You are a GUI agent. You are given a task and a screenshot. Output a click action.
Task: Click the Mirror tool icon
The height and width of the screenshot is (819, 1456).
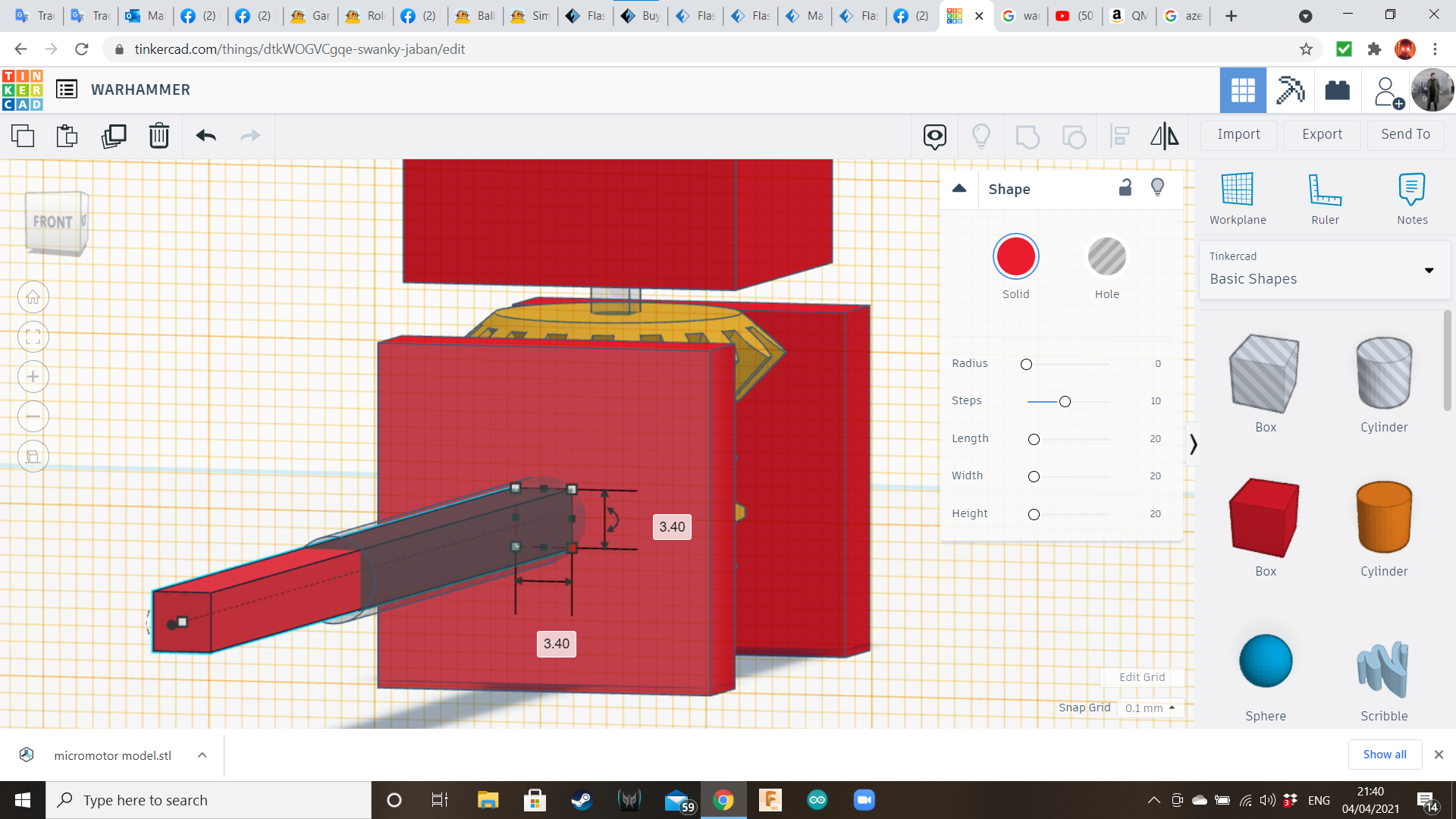pos(1164,136)
